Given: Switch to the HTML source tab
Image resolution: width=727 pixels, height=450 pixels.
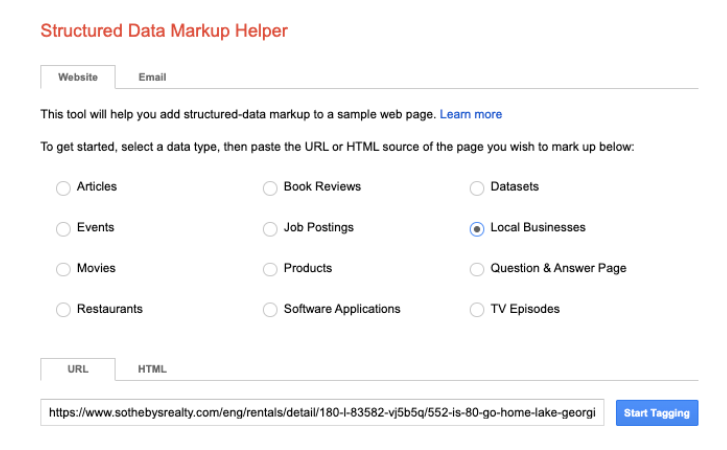Looking at the screenshot, I should pos(152,369).
